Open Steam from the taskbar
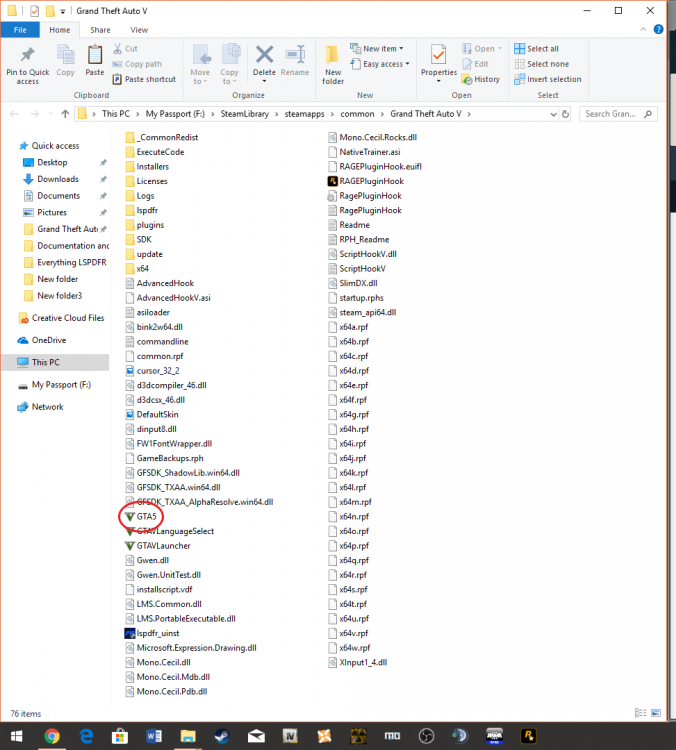 pyautogui.click(x=222, y=736)
